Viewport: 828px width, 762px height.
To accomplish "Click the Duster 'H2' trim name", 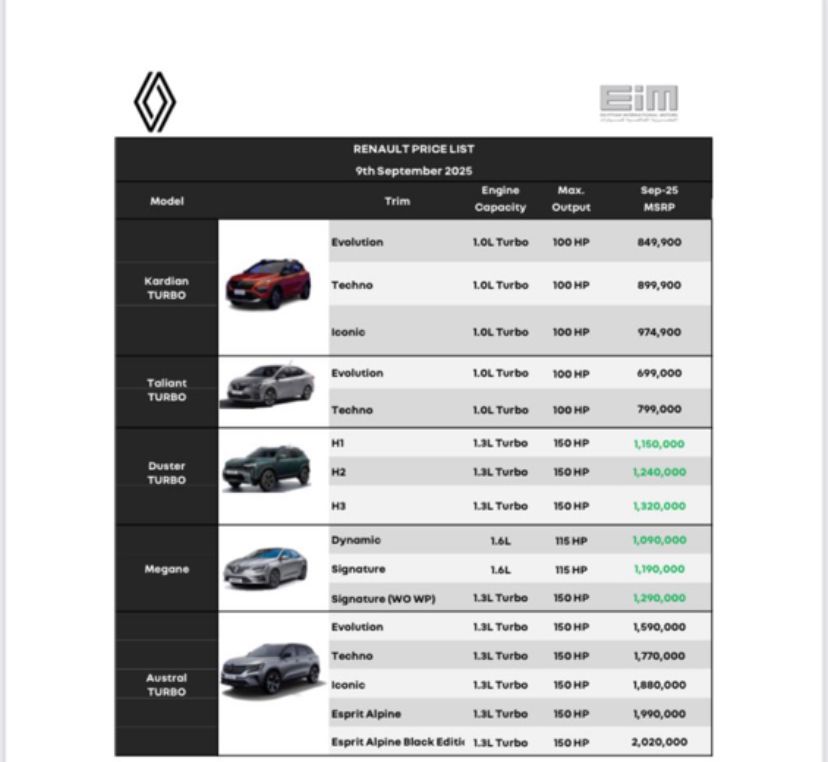I will (338, 472).
